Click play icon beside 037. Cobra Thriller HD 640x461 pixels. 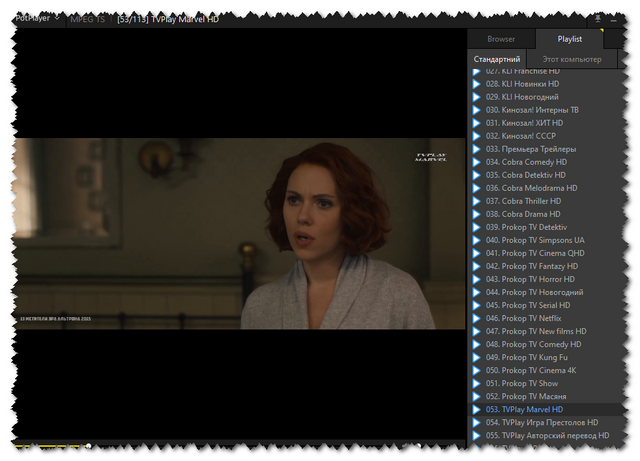[x=476, y=201]
